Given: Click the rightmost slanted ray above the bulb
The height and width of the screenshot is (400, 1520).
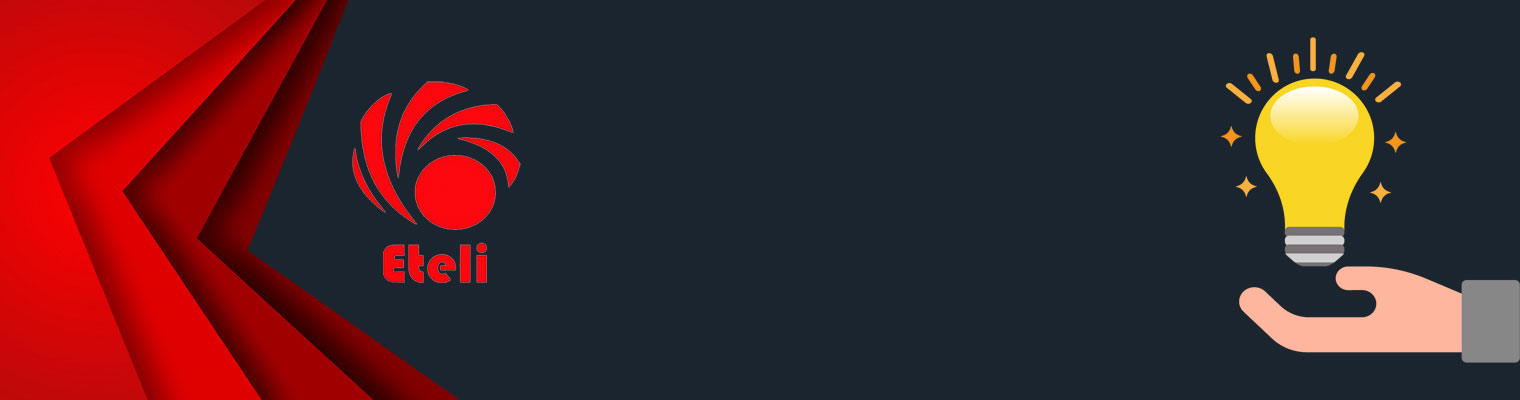Looking at the screenshot, I should [x=1388, y=92].
